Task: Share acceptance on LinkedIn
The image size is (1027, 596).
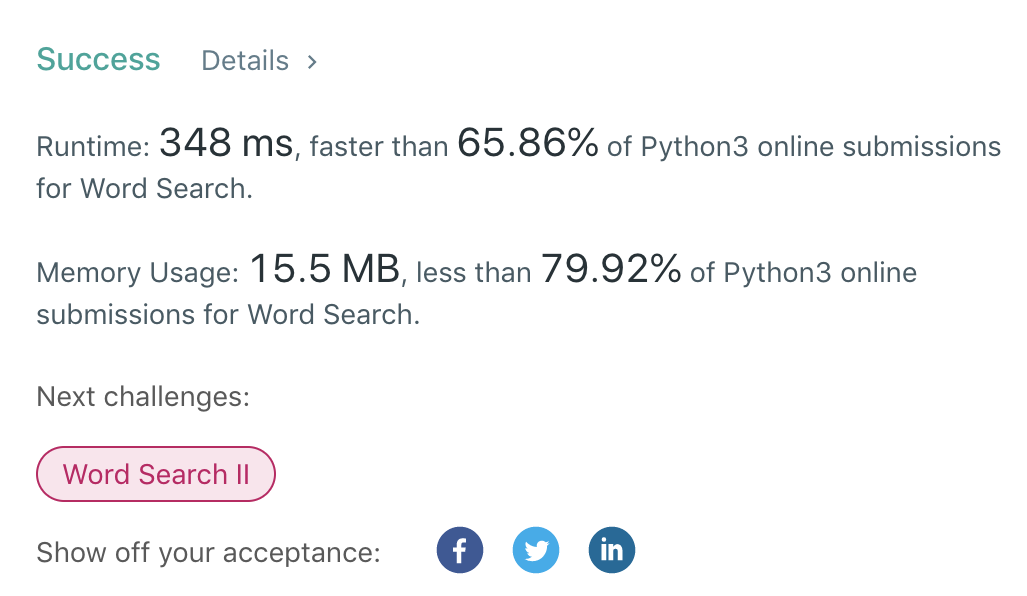Action: [x=612, y=551]
